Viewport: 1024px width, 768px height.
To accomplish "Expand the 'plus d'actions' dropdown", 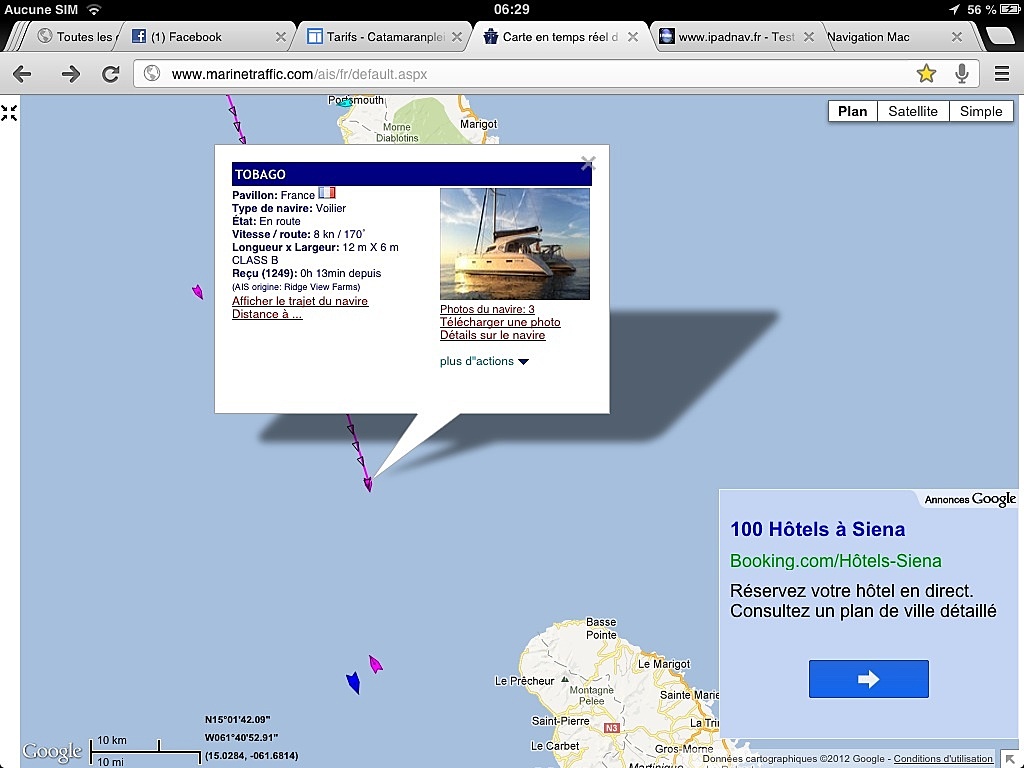I will tap(484, 361).
